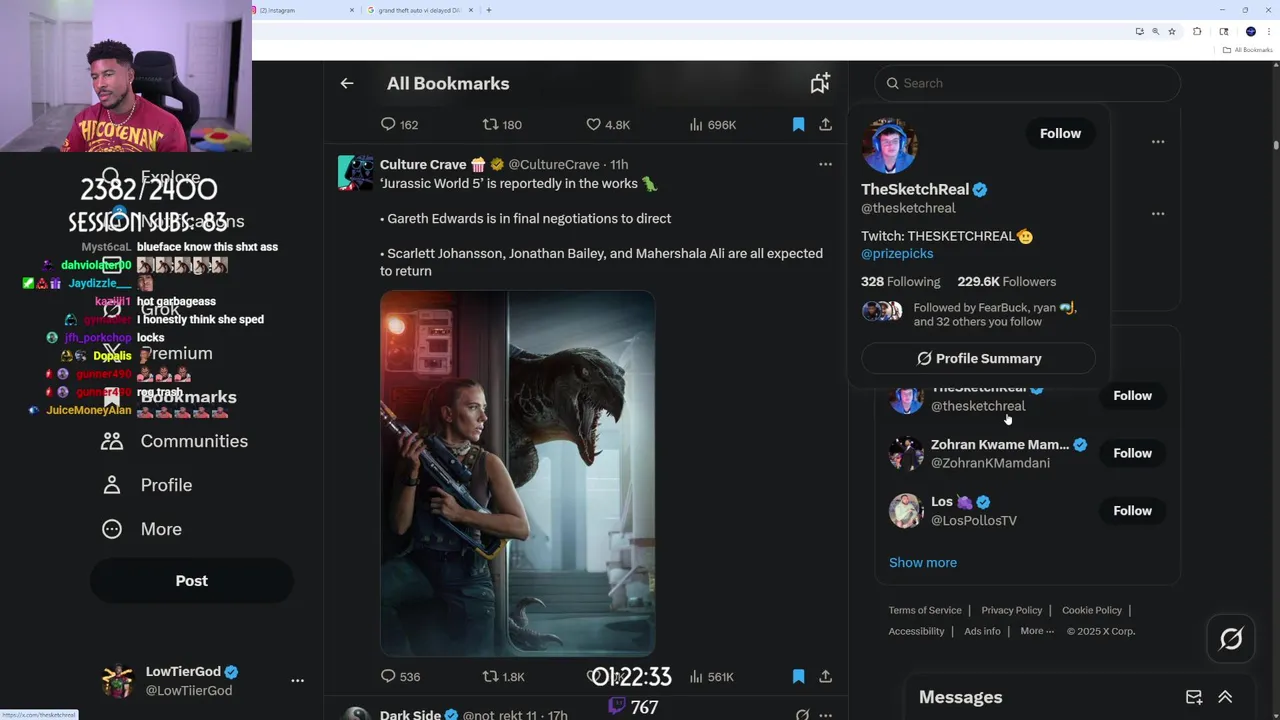1280x720 pixels.
Task: Open the browser extensions puzzle icon
Action: tap(1197, 31)
